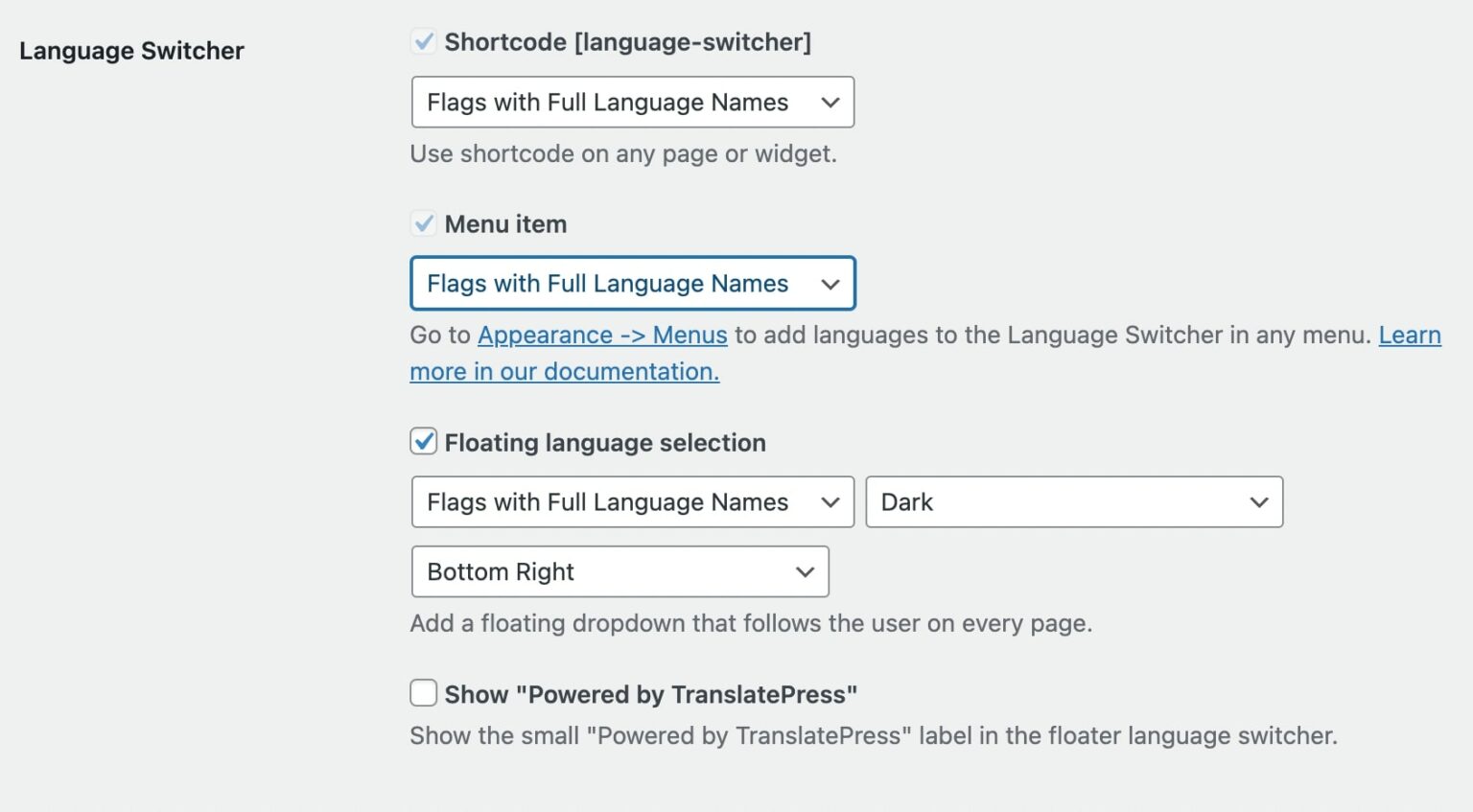Click the chevron on the Shortcode style dropdown

(830, 102)
